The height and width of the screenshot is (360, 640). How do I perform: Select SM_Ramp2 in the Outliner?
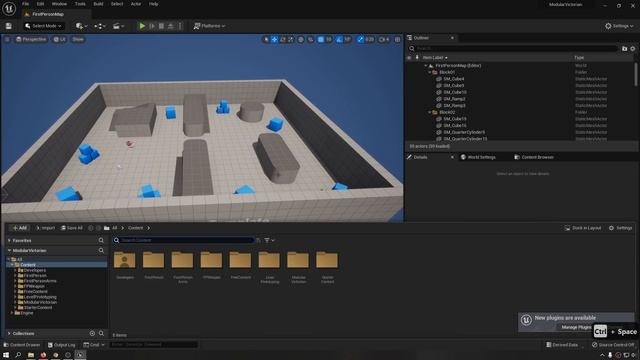pos(454,99)
